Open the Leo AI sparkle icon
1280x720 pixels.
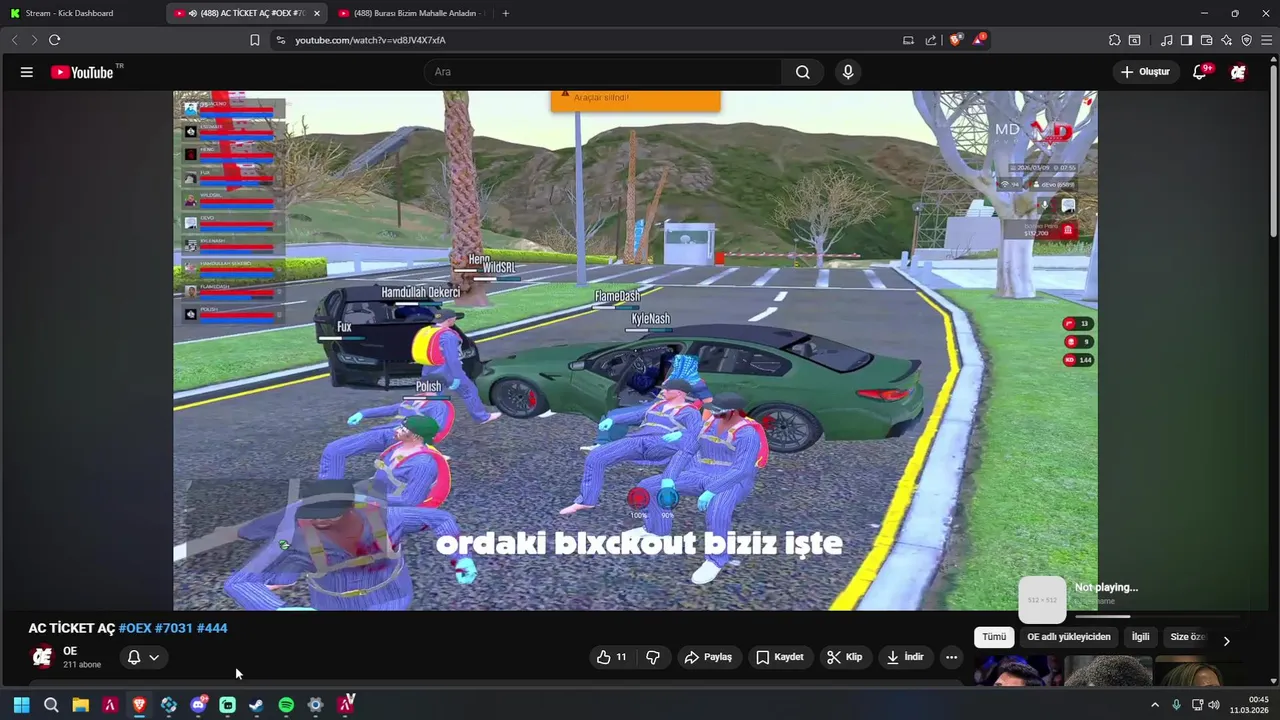[x=1226, y=40]
